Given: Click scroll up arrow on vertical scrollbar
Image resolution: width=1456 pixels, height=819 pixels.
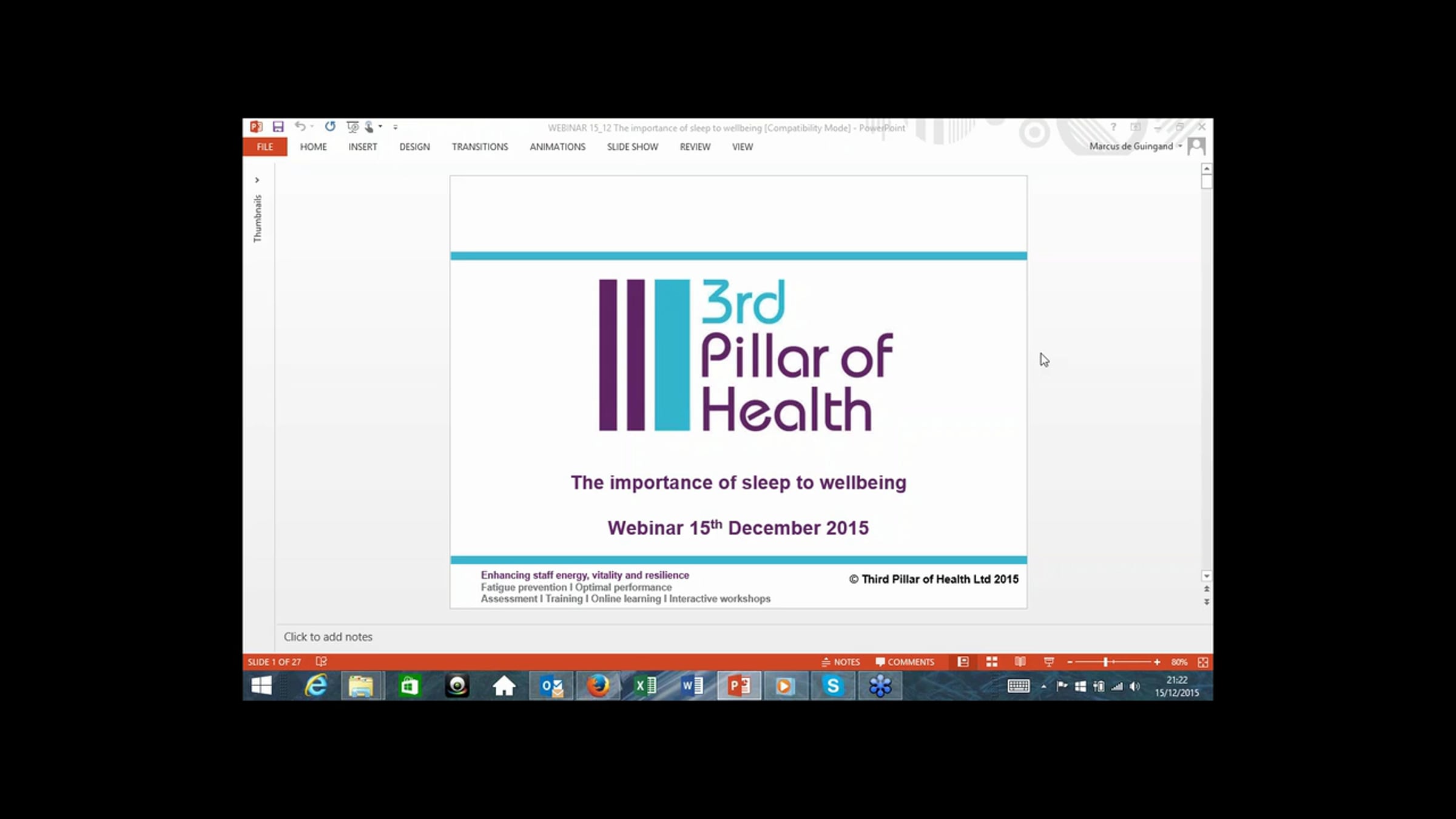Looking at the screenshot, I should pos(1207,169).
